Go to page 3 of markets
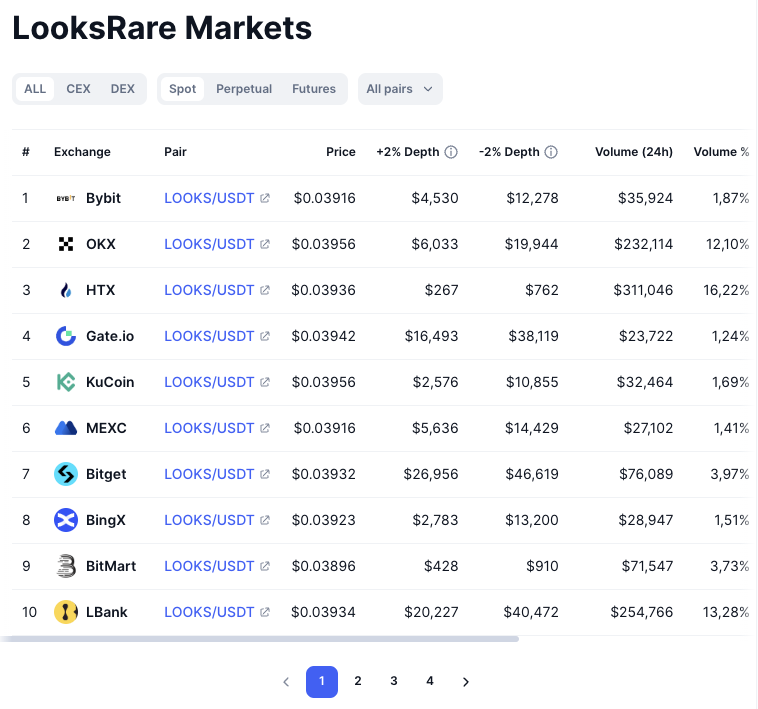 (394, 681)
